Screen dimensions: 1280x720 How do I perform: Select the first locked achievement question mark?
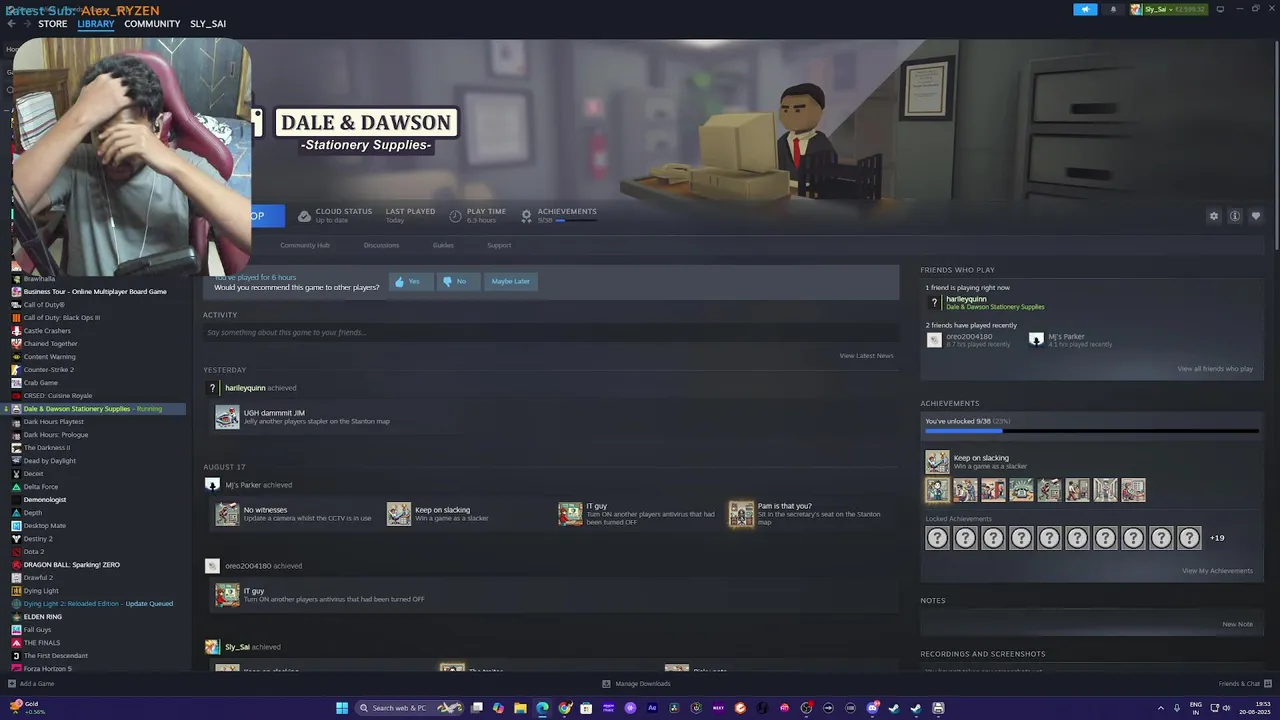pyautogui.click(x=937, y=538)
